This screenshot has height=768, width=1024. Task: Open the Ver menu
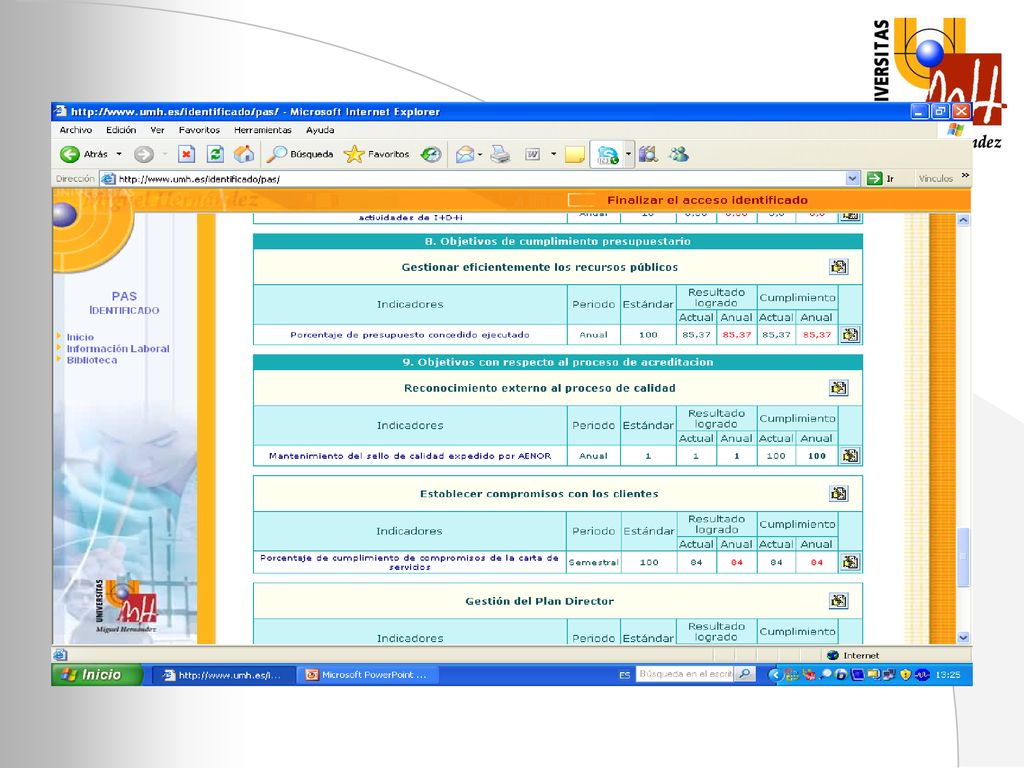[157, 130]
